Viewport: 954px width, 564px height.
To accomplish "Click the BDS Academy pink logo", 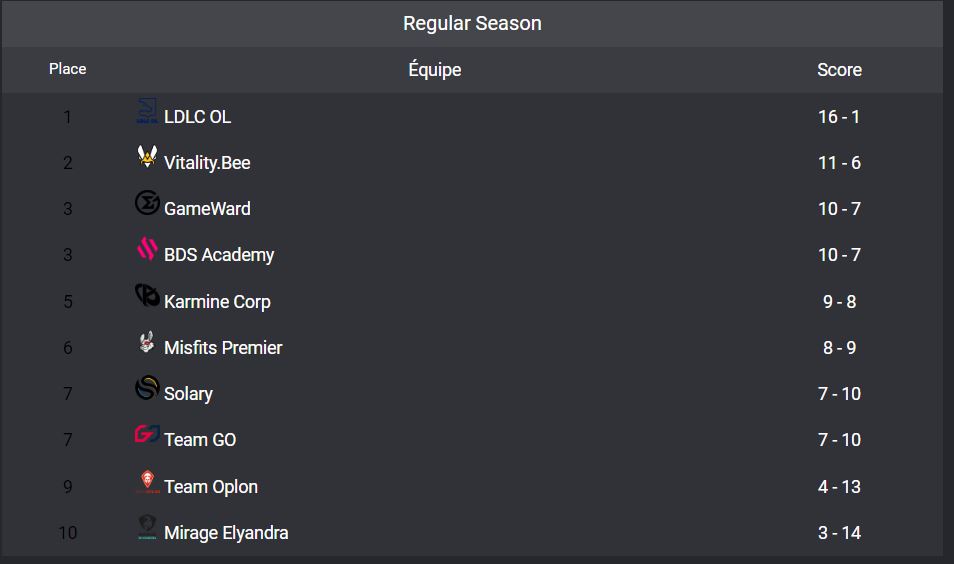I will 147,250.
